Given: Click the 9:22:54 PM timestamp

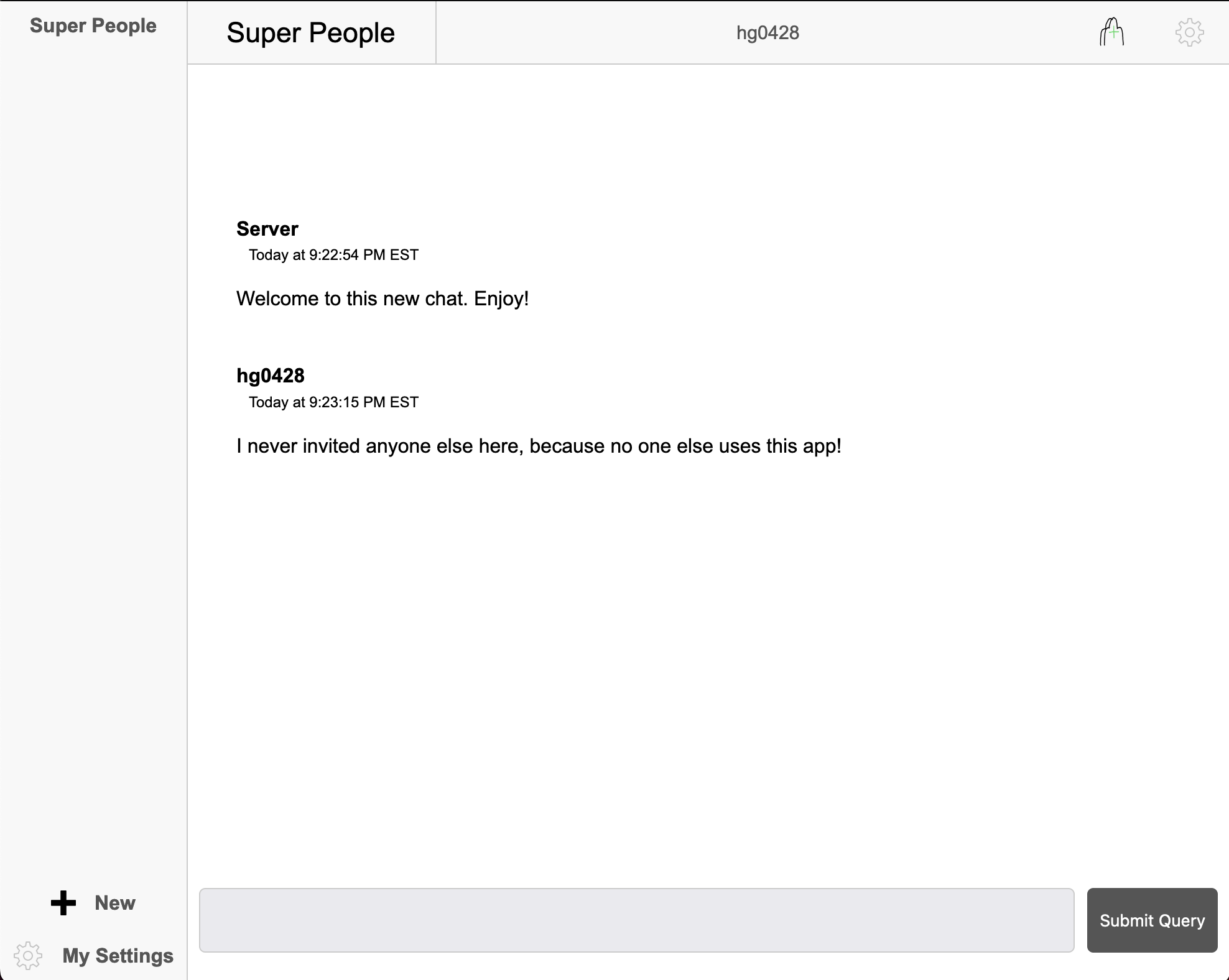Looking at the screenshot, I should tap(333, 255).
